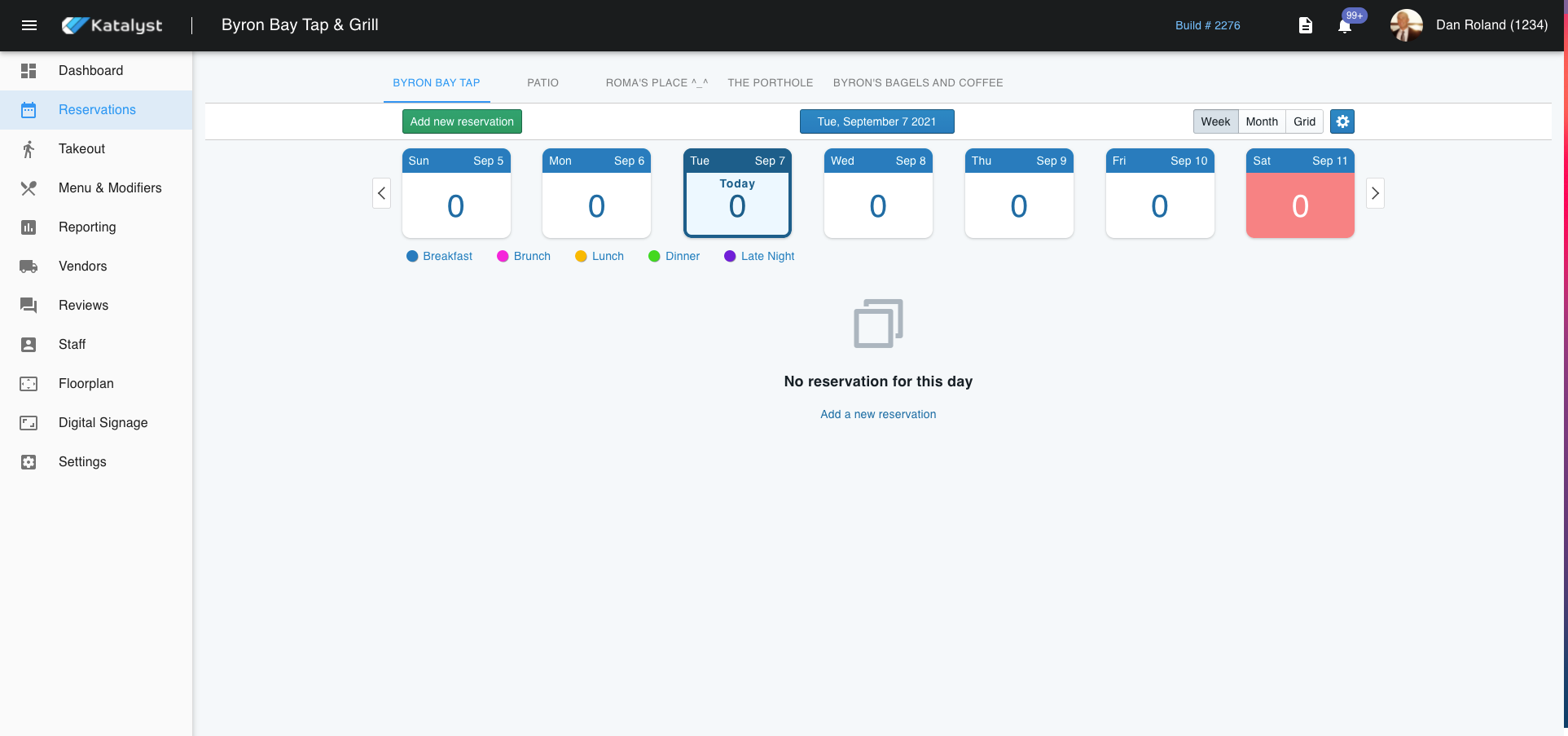Switch to the Patio tab

(542, 83)
